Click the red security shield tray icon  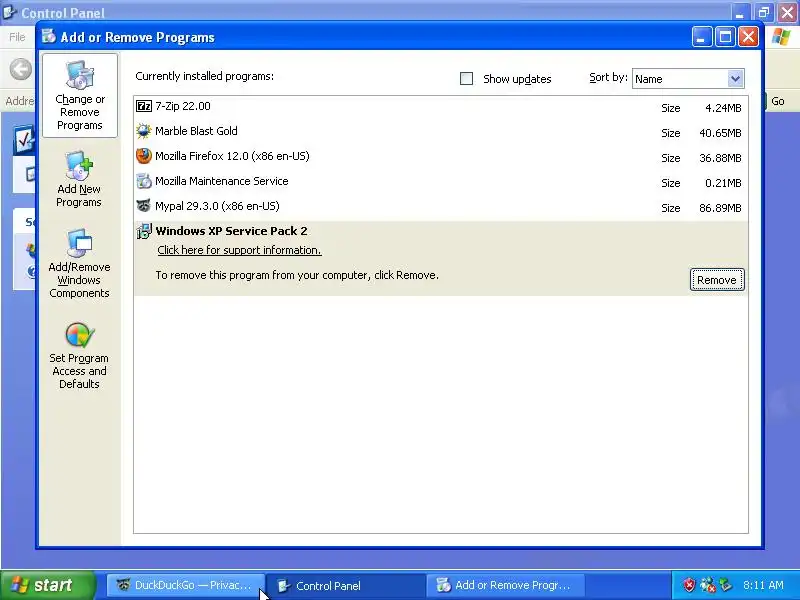pyautogui.click(x=689, y=585)
